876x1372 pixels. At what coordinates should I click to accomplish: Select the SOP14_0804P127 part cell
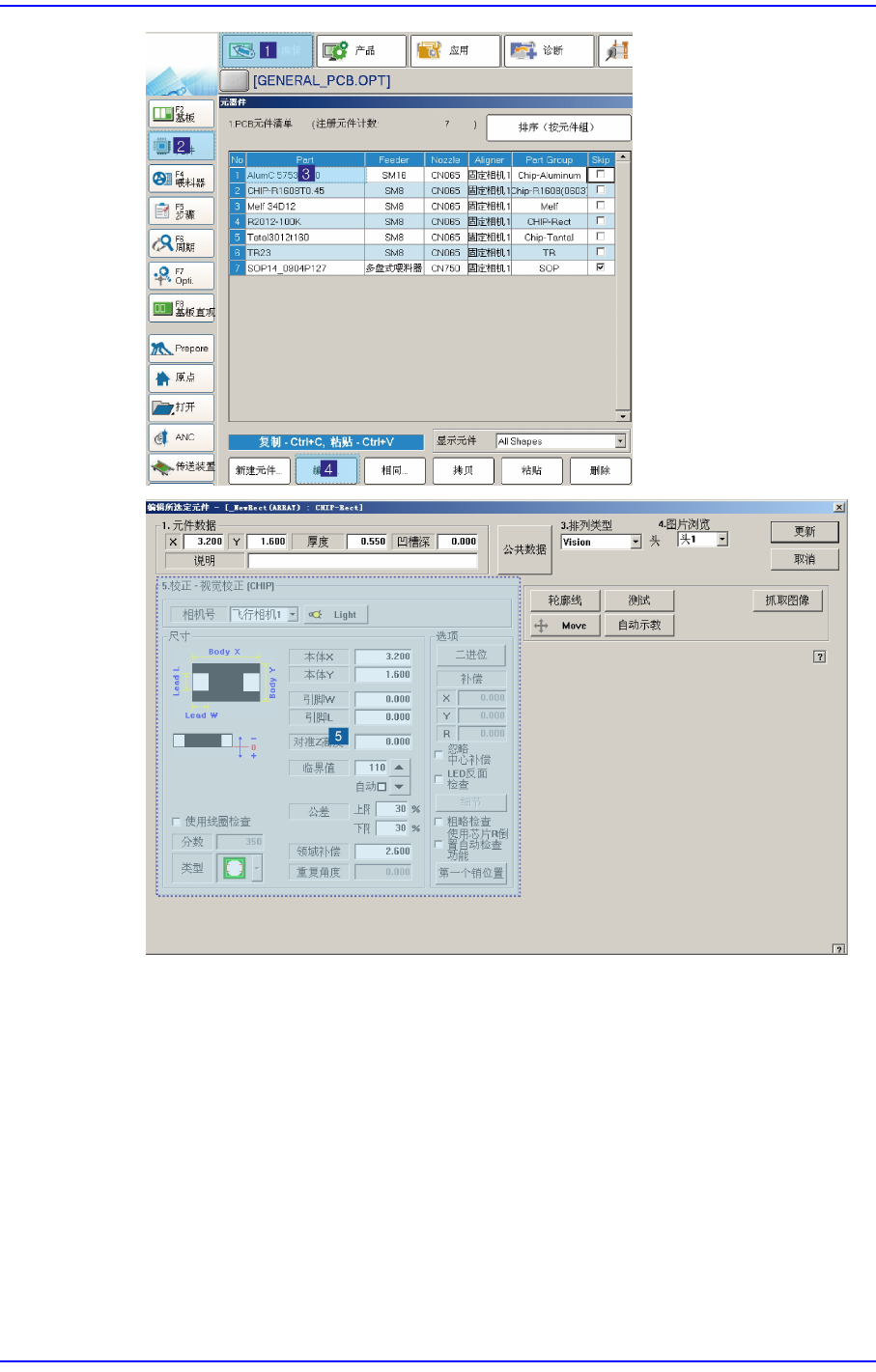click(305, 267)
